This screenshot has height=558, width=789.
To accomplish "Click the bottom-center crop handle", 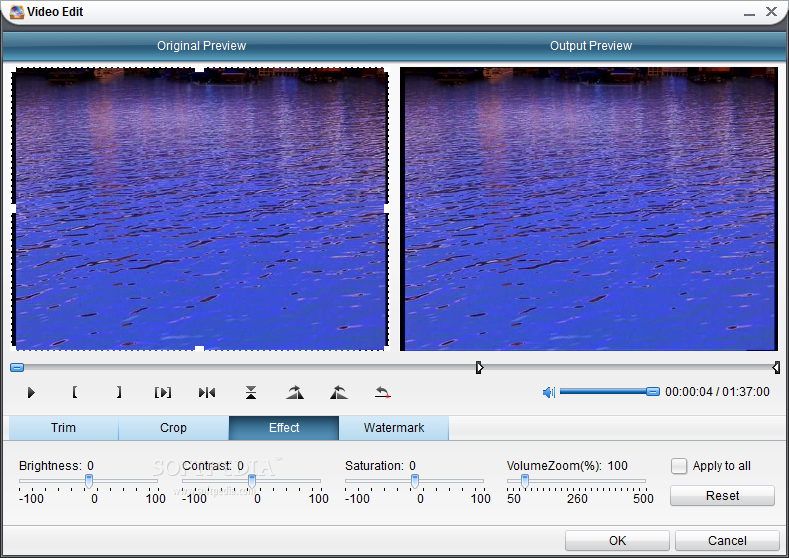I will pos(199,348).
